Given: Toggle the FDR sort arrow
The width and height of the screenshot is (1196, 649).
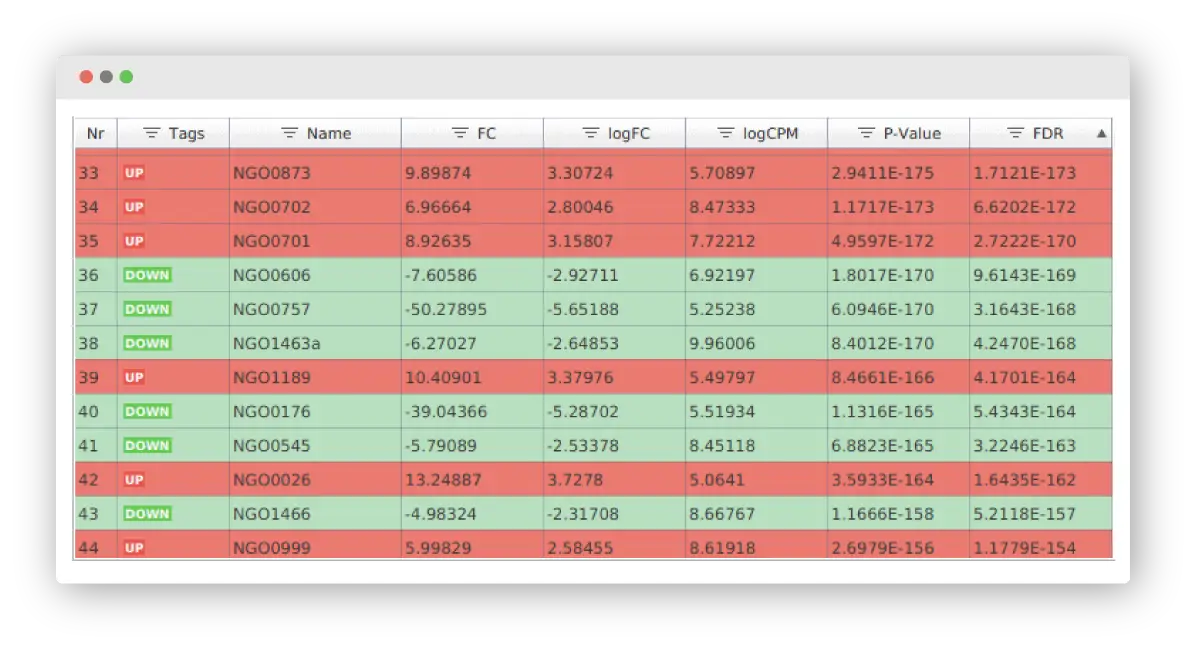Looking at the screenshot, I should point(1101,133).
